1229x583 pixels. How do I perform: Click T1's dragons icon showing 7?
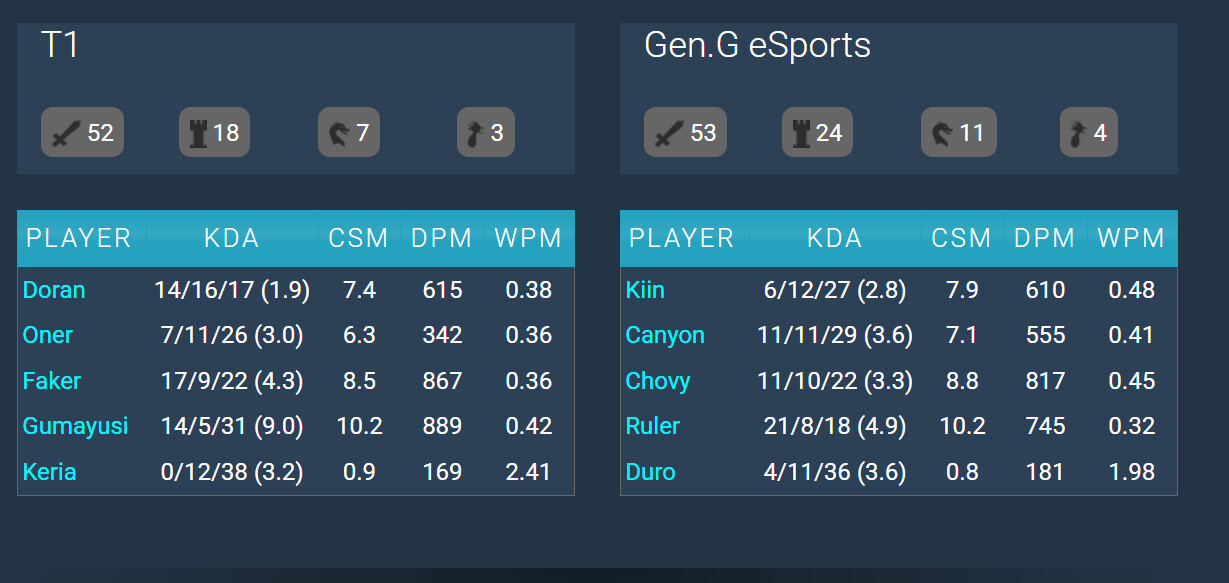[x=335, y=133]
